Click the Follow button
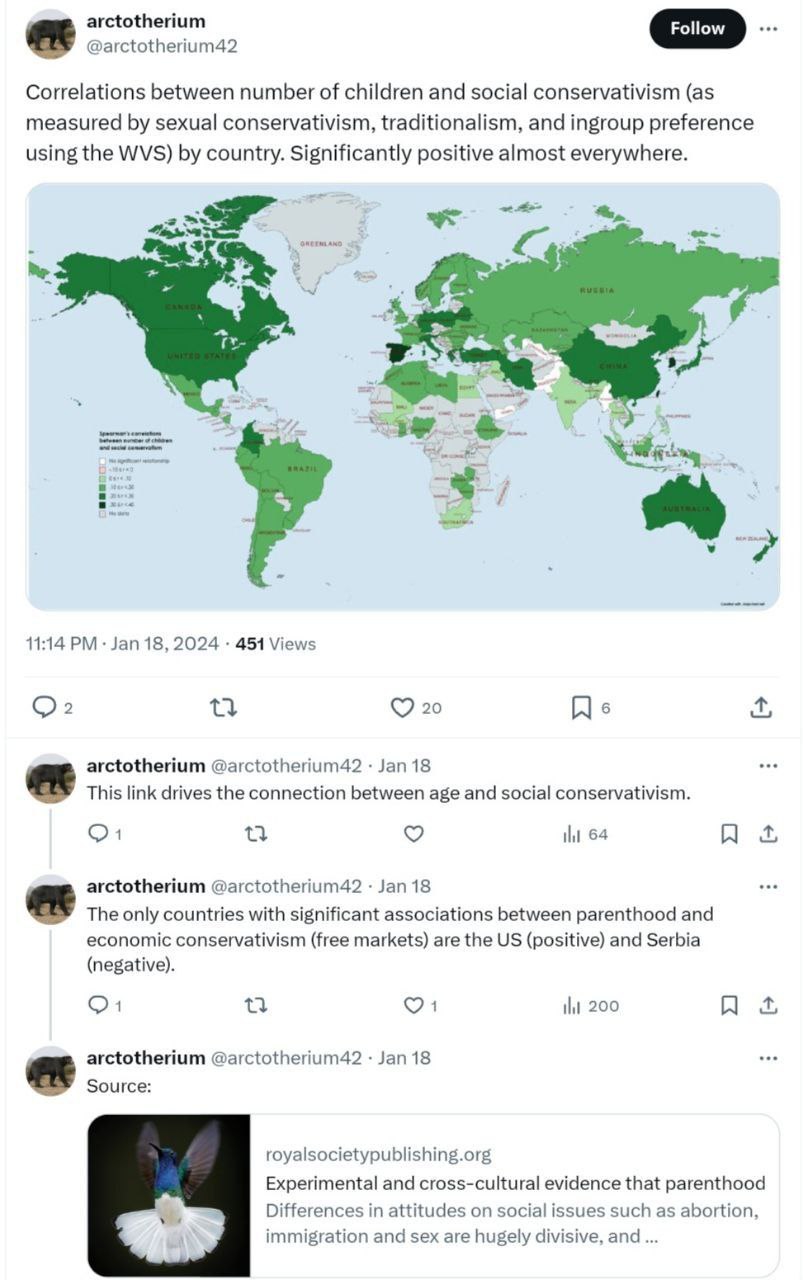This screenshot has width=803, height=1280. [x=697, y=29]
